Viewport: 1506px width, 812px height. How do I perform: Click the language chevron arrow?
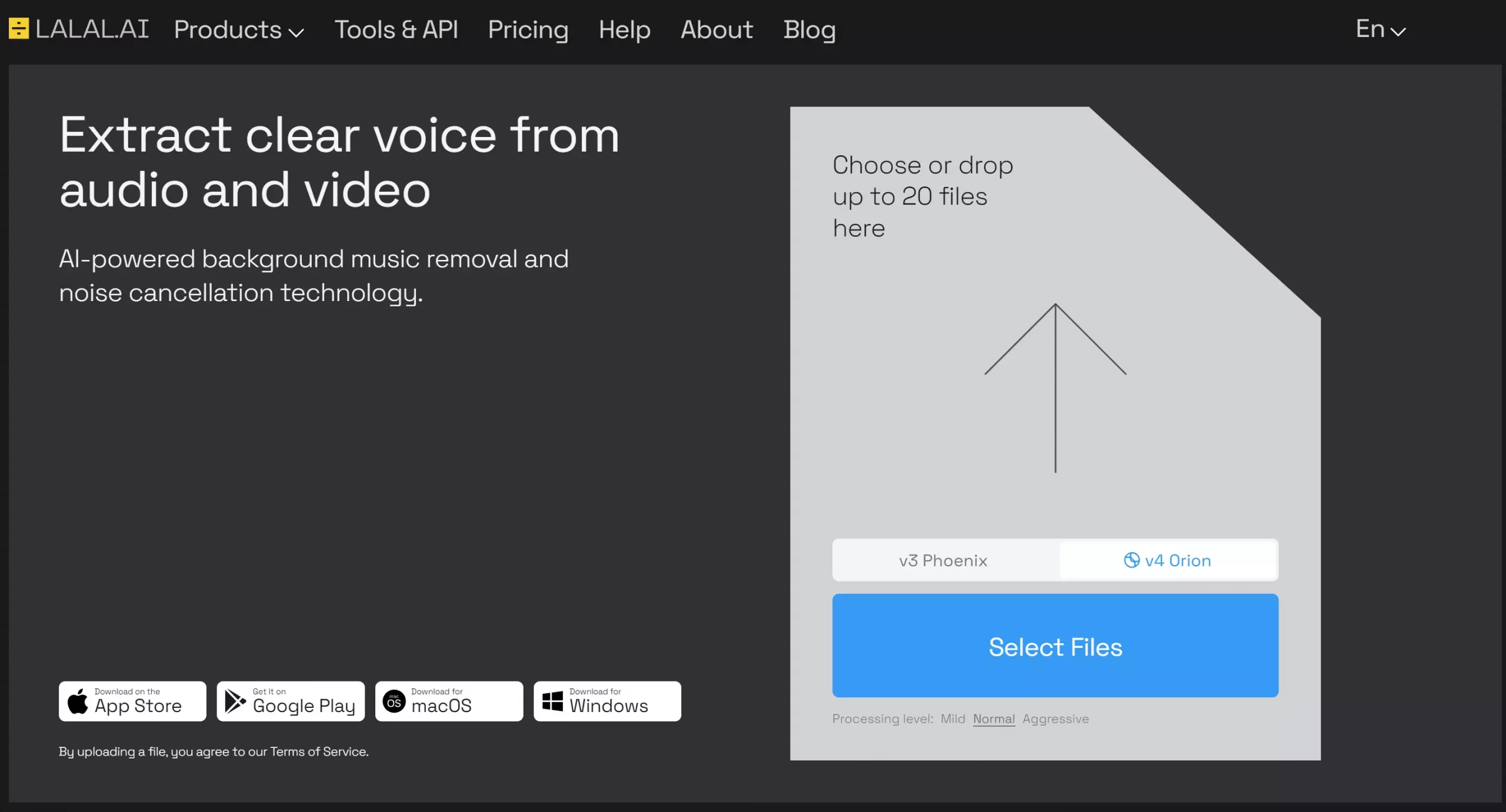point(1398,32)
